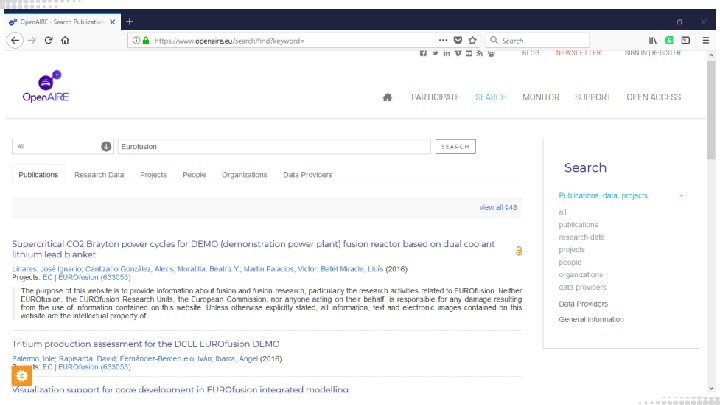Click the open access lock icon on first result
Image resolution: width=720 pixels, height=405 pixels.
click(518, 251)
